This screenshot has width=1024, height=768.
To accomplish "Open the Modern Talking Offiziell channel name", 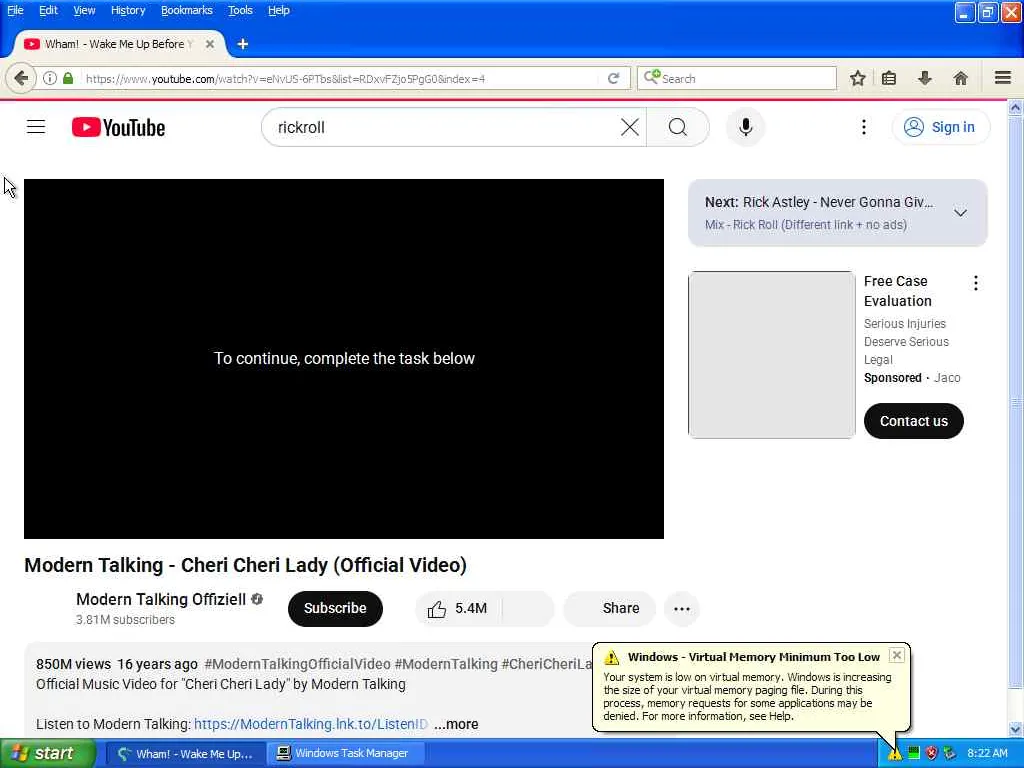I will (x=161, y=600).
